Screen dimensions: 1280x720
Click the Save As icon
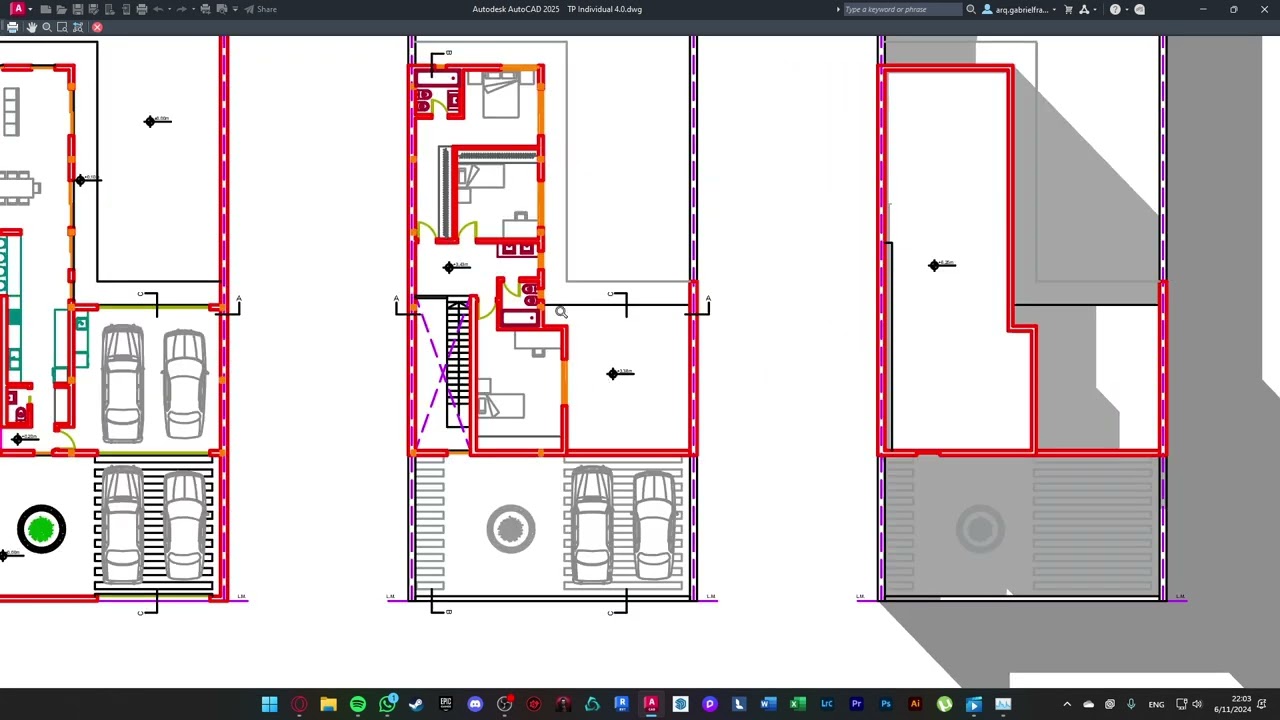(x=94, y=9)
